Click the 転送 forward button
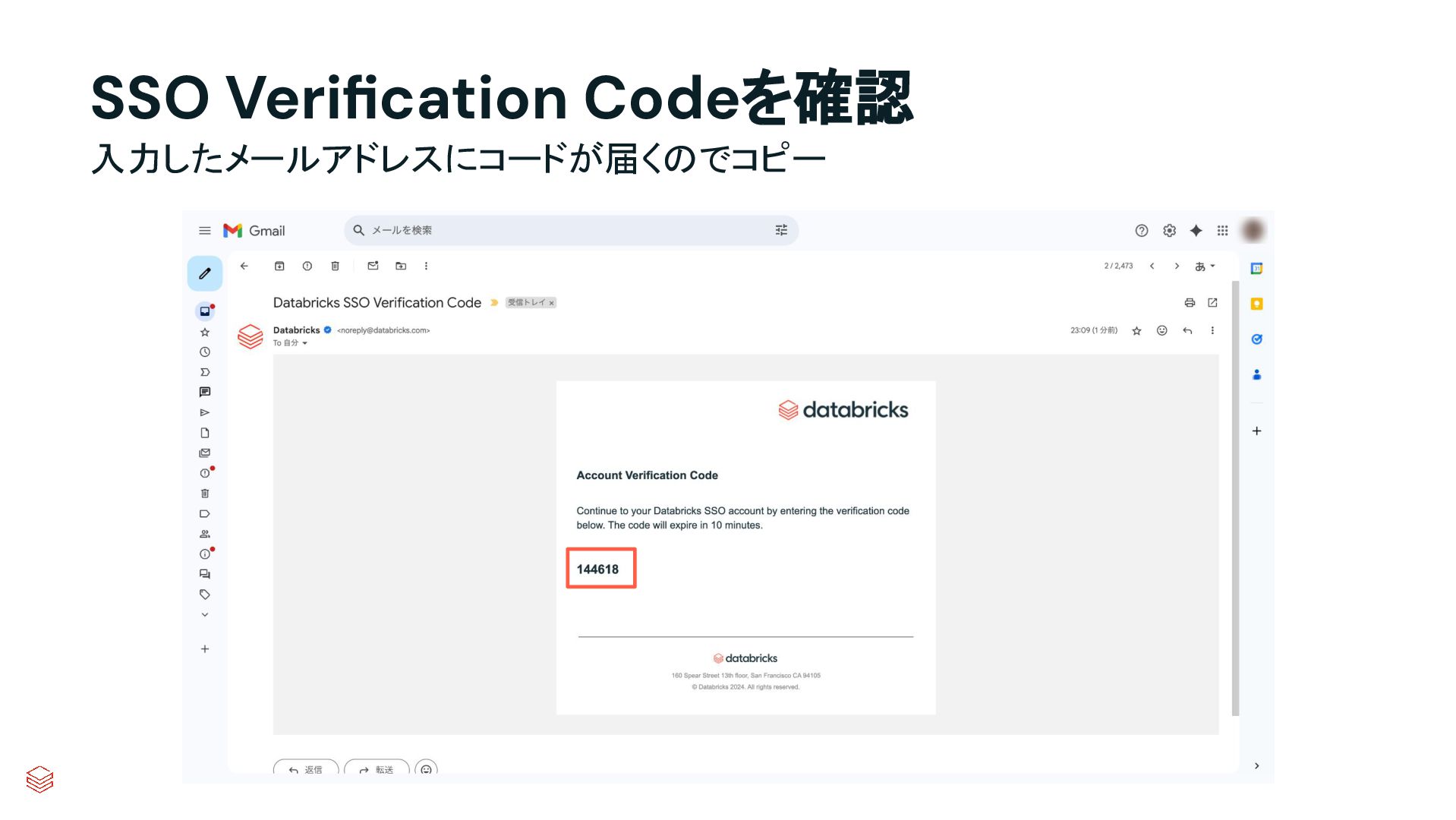Viewport: 1456px width, 820px height. click(377, 768)
